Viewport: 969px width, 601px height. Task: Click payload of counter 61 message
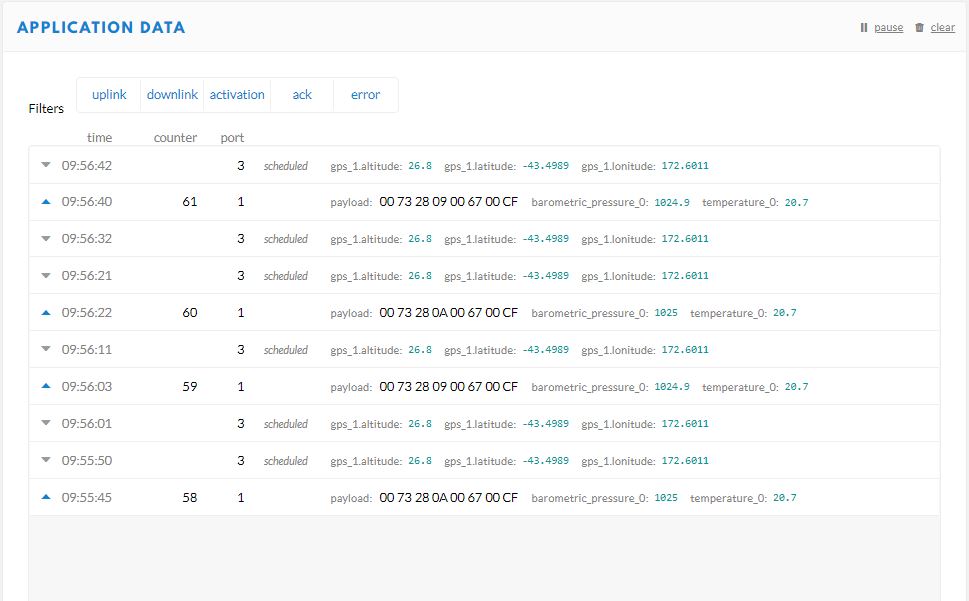point(448,202)
